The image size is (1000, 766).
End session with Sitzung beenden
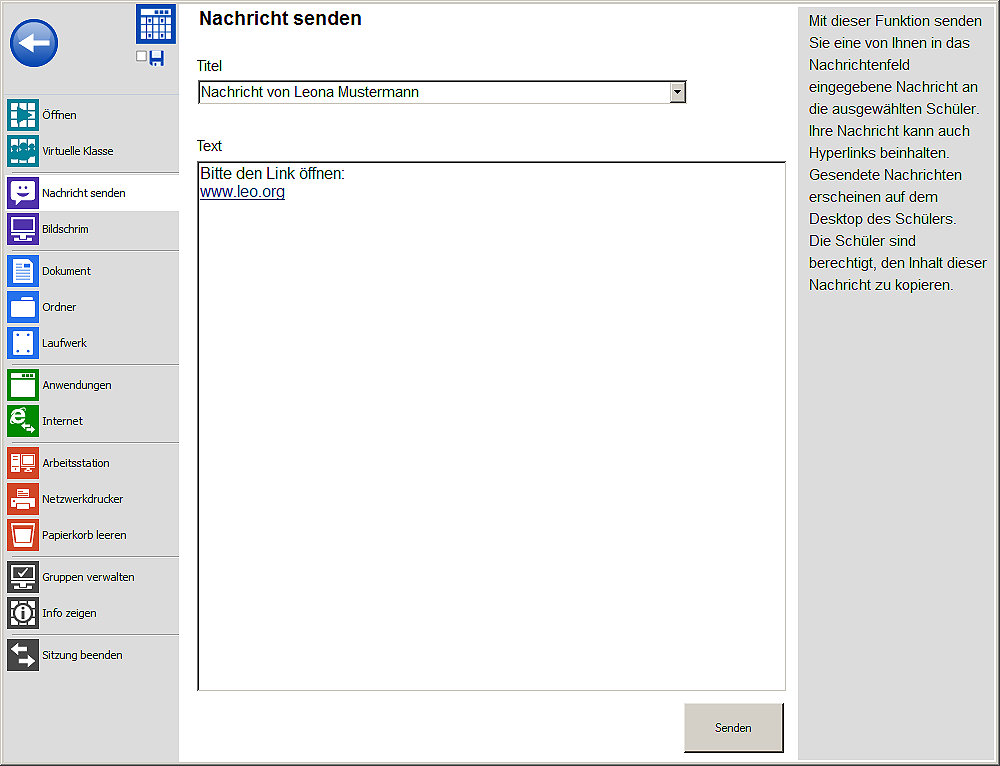point(23,655)
